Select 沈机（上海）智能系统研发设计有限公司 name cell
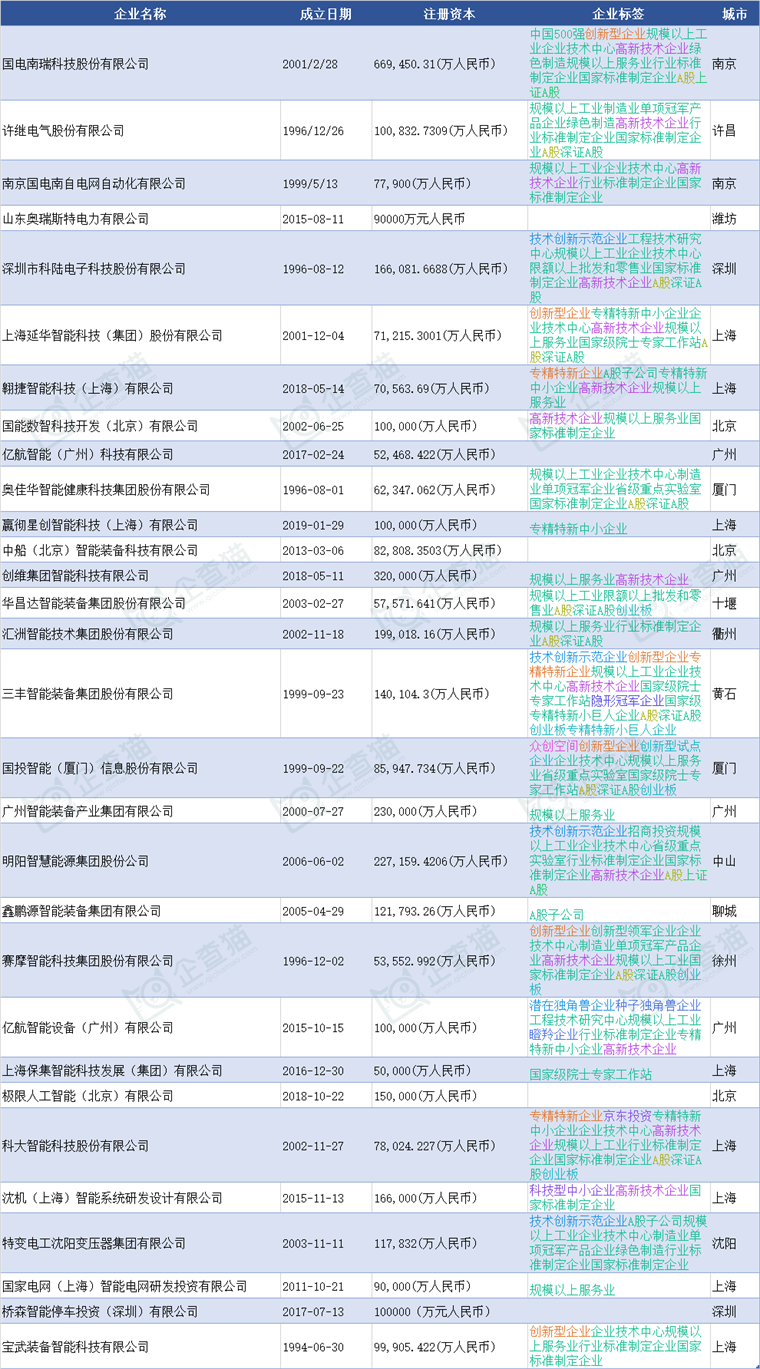Screen dimensions: 760x1369 point(112,1198)
